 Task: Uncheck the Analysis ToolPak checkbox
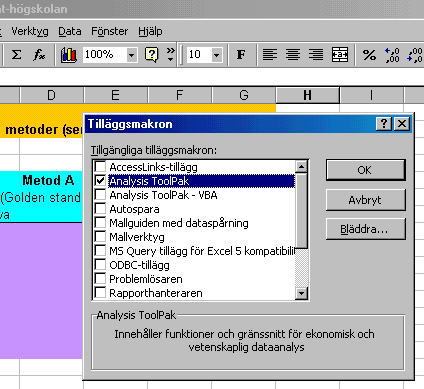point(100,180)
